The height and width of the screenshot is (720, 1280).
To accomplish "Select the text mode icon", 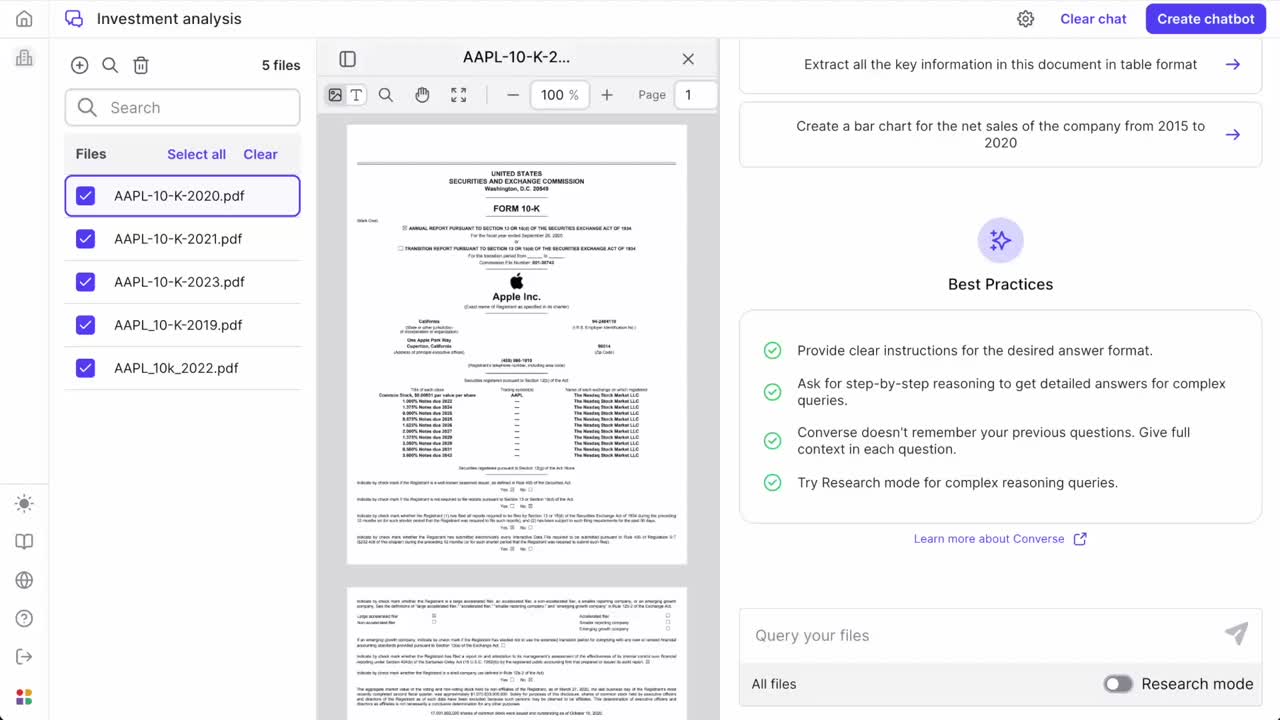I will coord(356,95).
